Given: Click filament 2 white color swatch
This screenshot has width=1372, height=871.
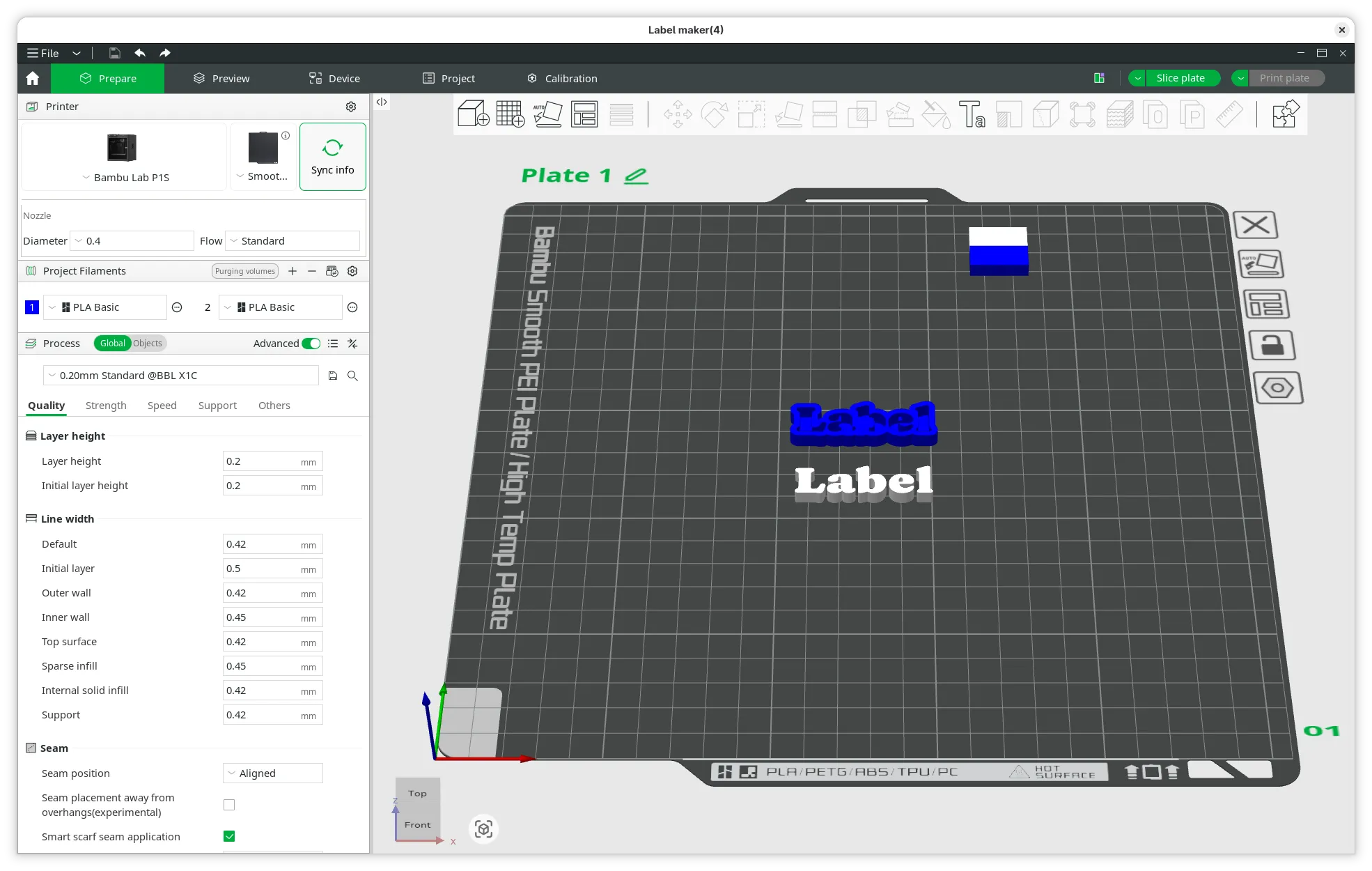Looking at the screenshot, I should point(208,307).
